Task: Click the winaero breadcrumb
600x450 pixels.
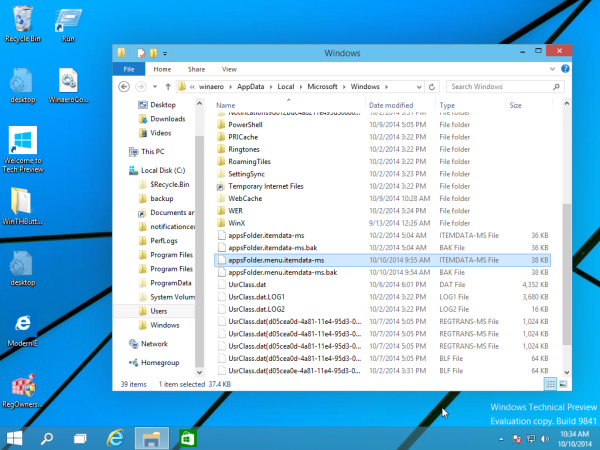Action: tap(211, 87)
